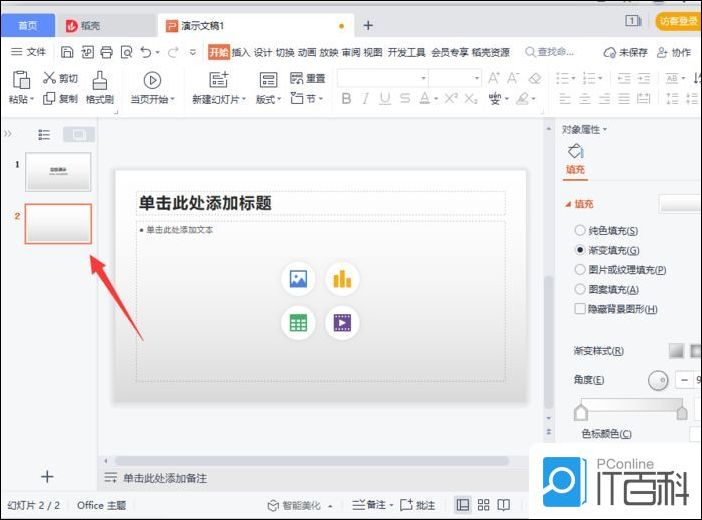The width and height of the screenshot is (702, 520).
Task: Check 隐藏背景图形 hide background graphics
Action: [x=580, y=309]
